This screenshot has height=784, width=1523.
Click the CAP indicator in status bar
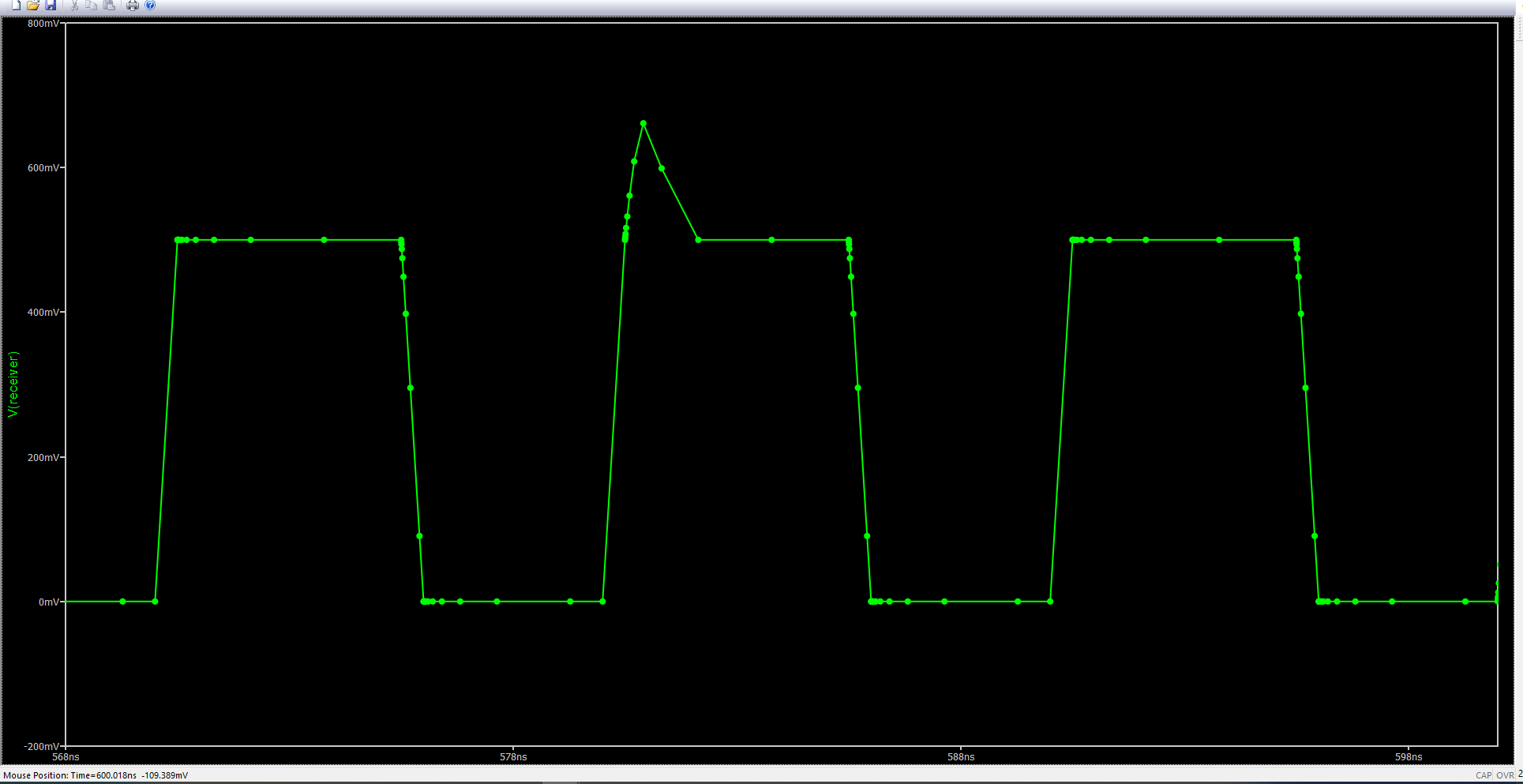point(1484,775)
